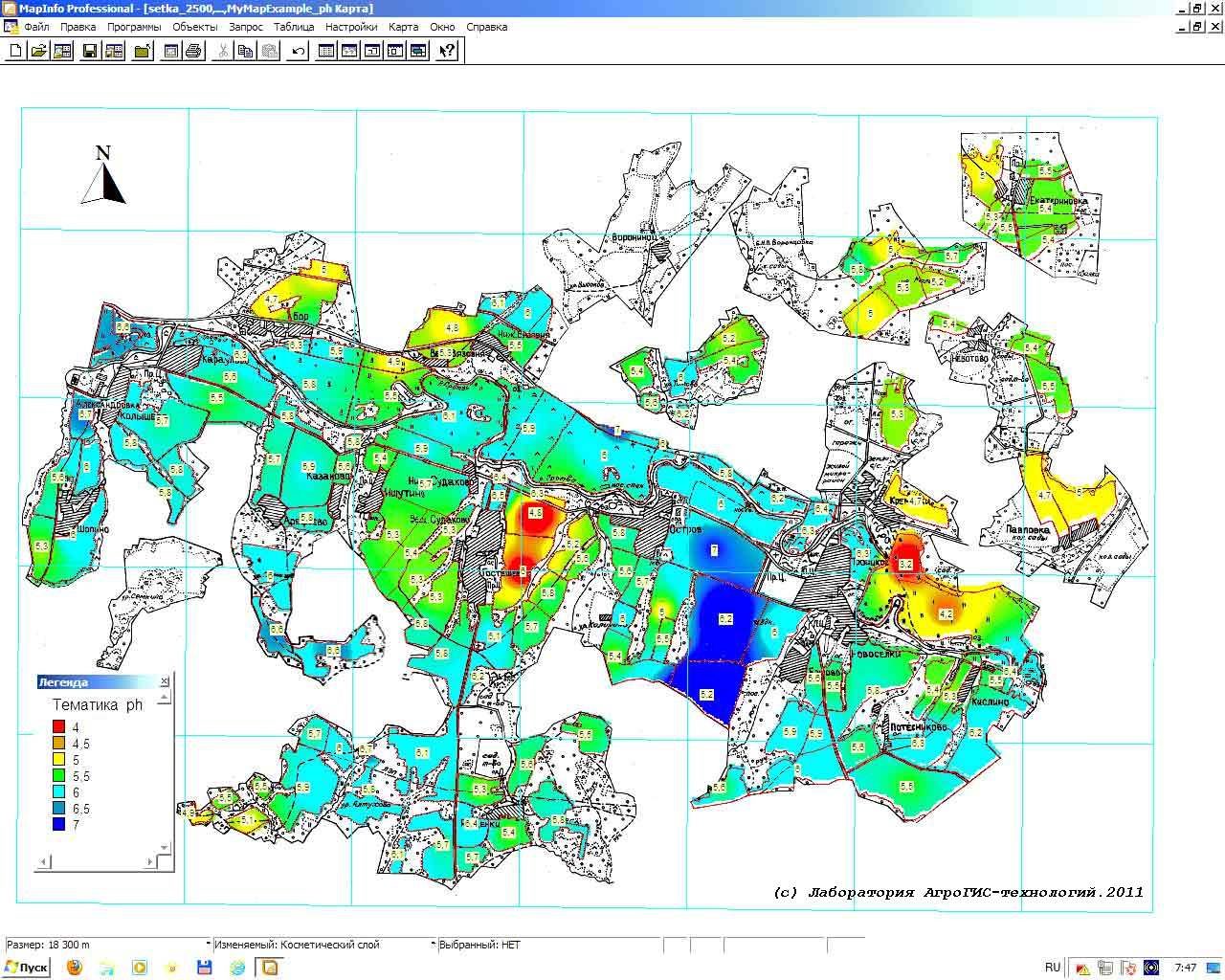Open the Таблица menu

pyautogui.click(x=294, y=27)
